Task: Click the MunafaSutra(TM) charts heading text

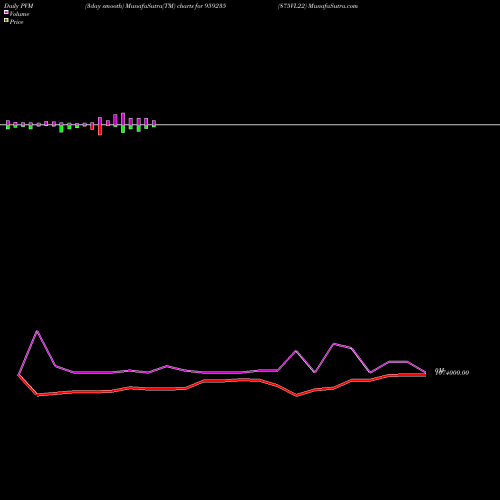Action: pos(155,6)
